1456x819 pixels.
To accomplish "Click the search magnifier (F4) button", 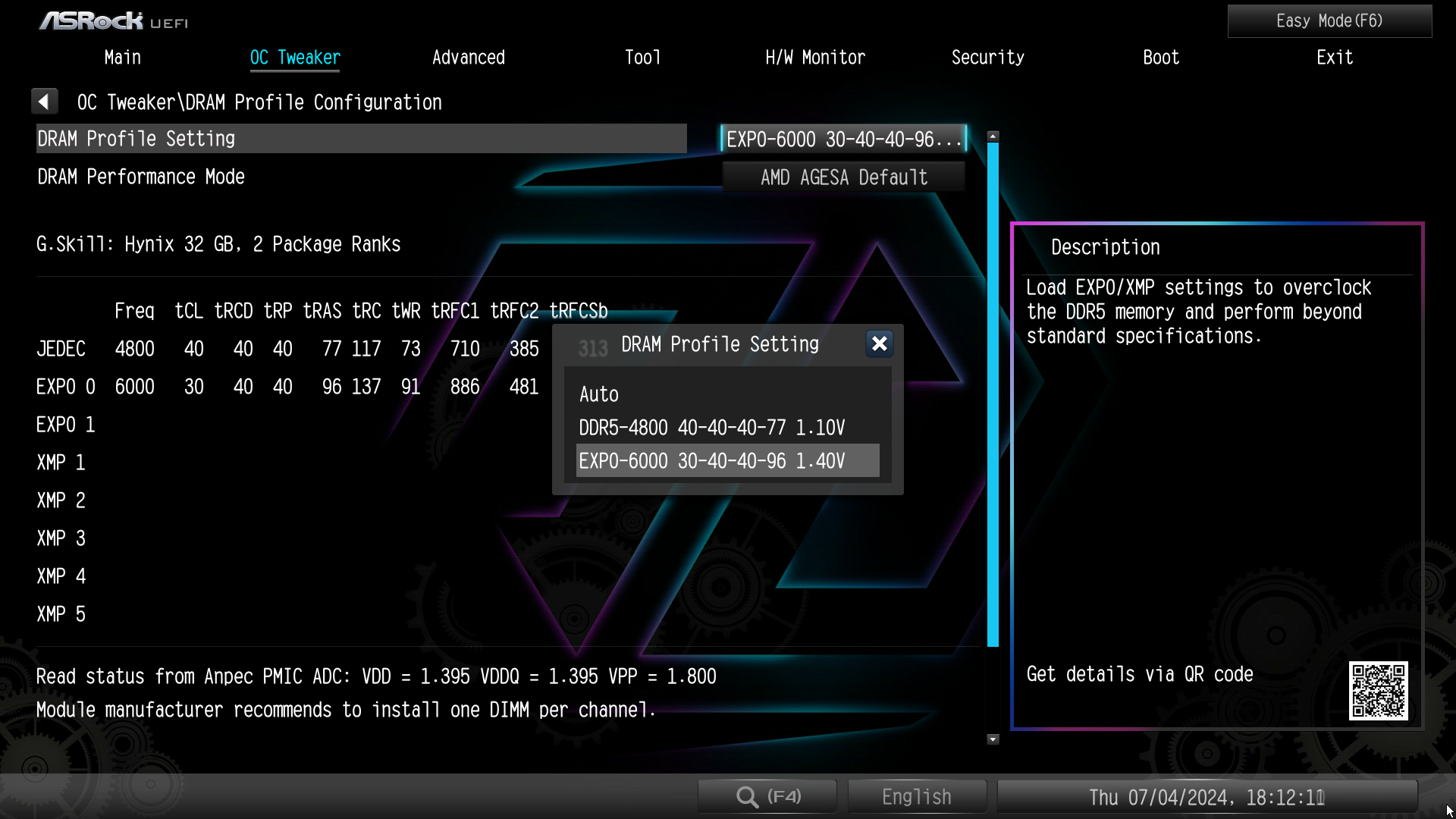I will 767,797.
